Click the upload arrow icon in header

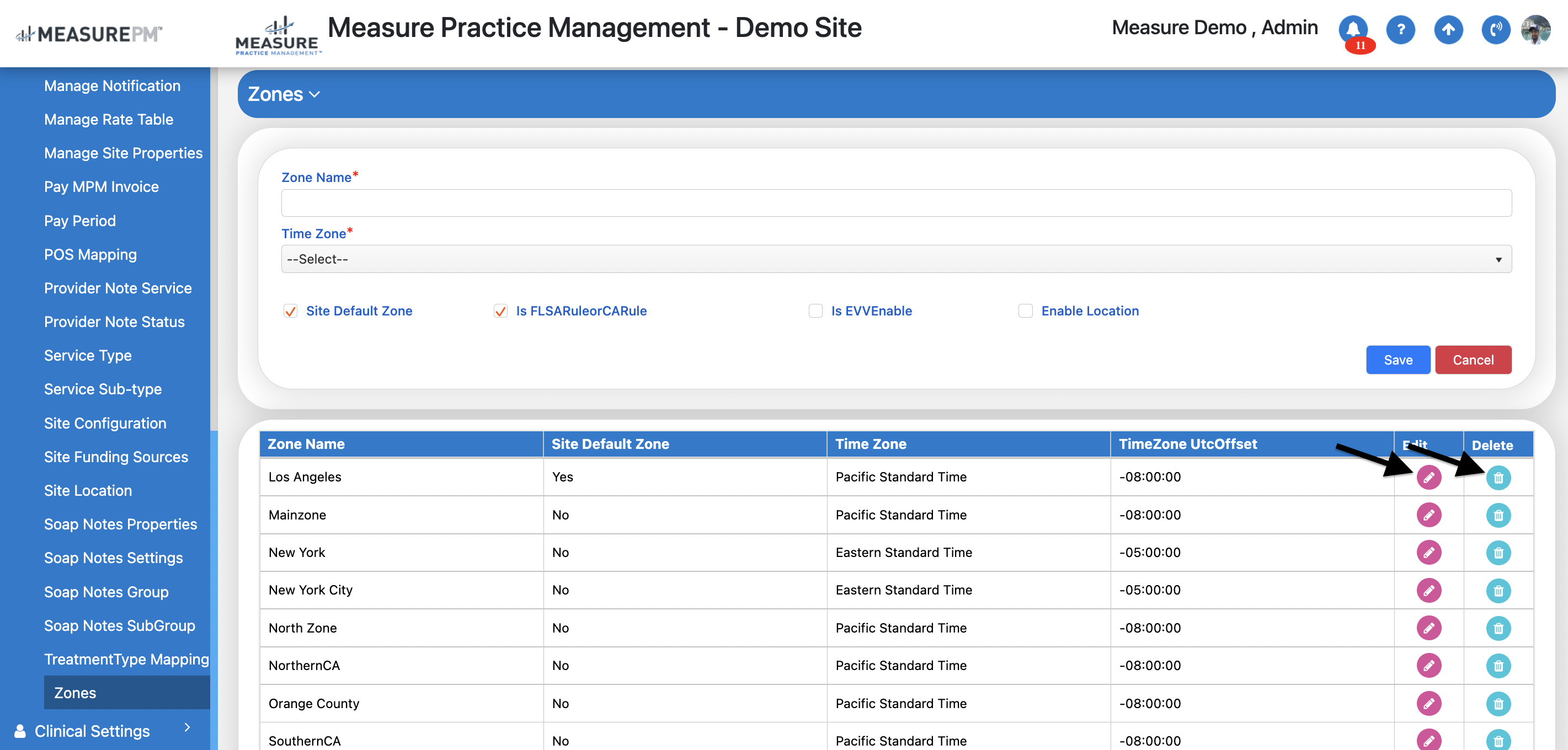(x=1448, y=29)
